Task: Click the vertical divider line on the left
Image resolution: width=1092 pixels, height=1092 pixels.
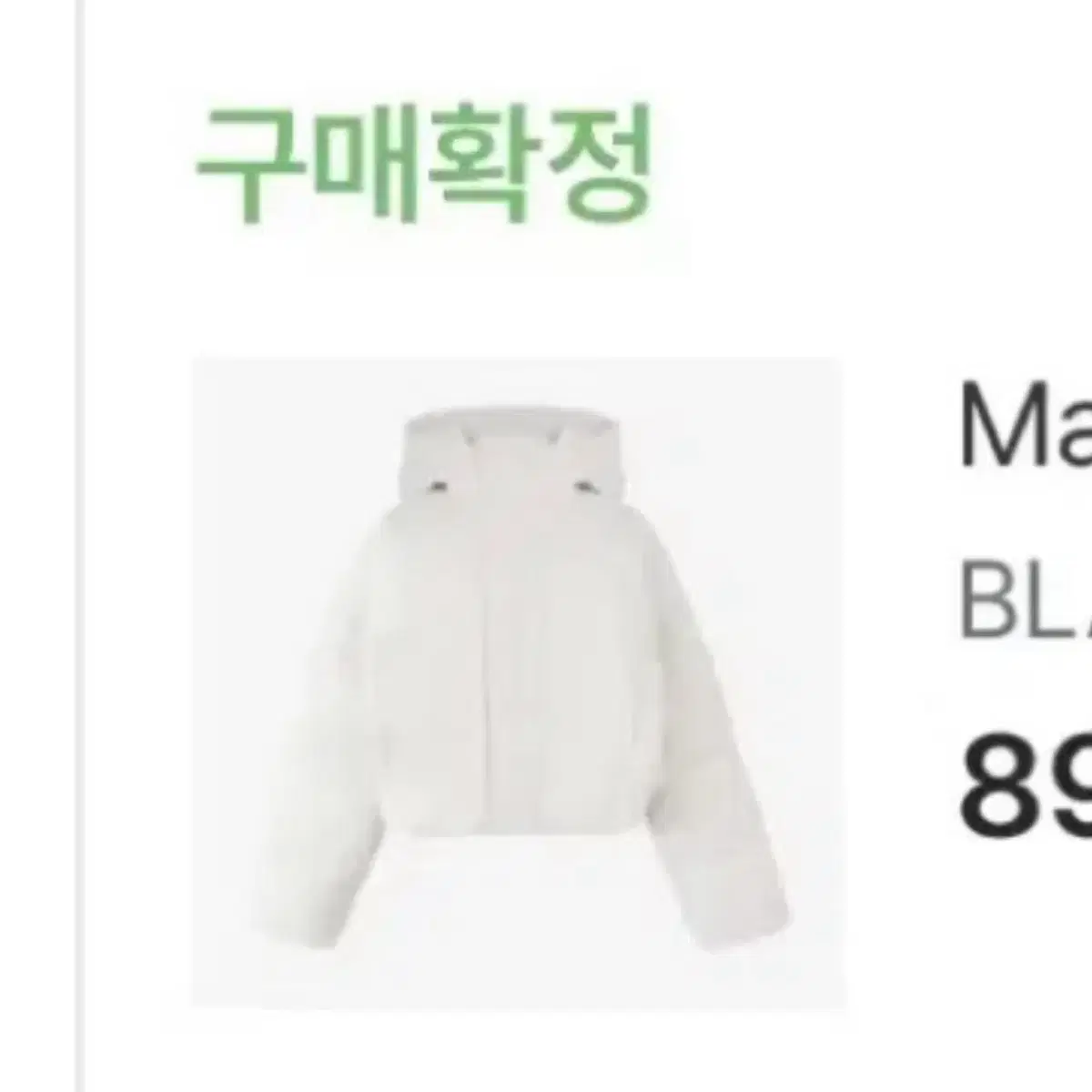Action: pyautogui.click(x=81, y=546)
